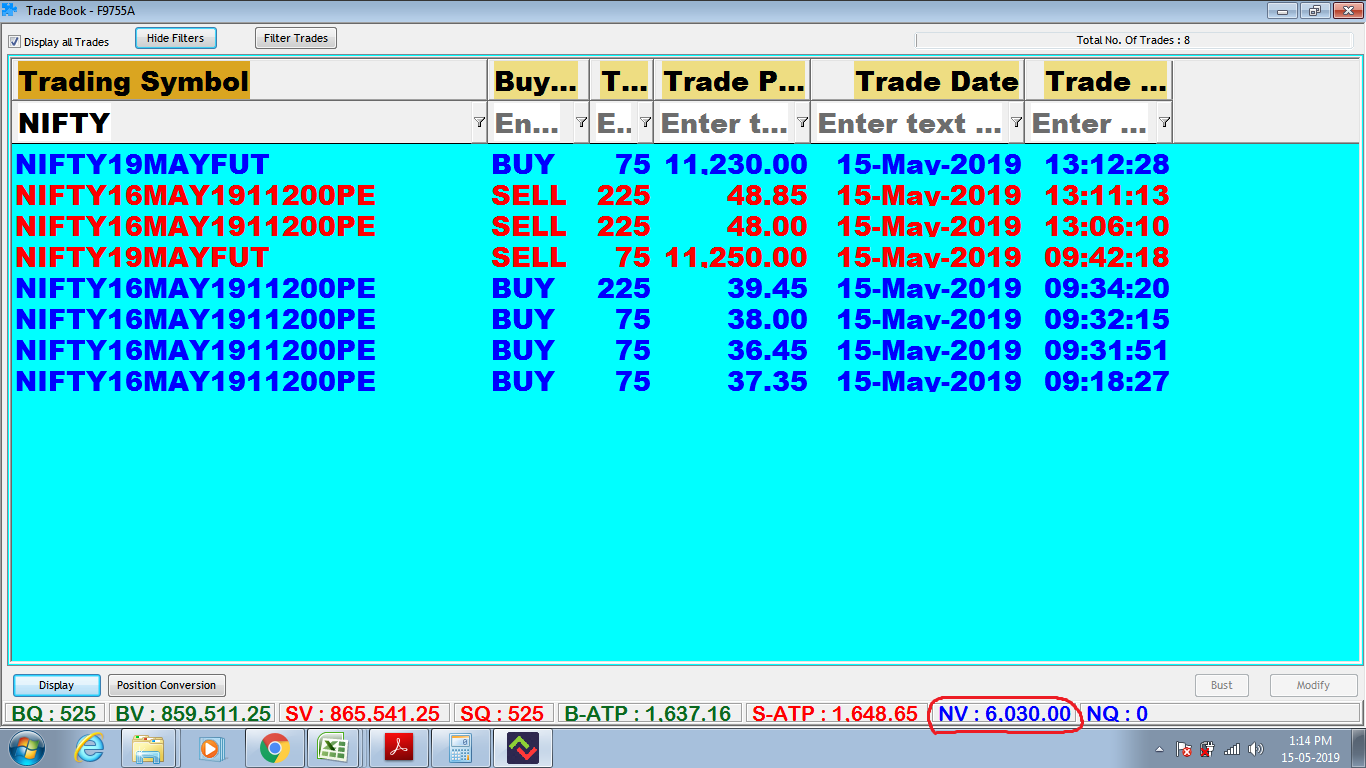Click NQ : 0 status entry
The image size is (1366, 768).
tap(1117, 714)
